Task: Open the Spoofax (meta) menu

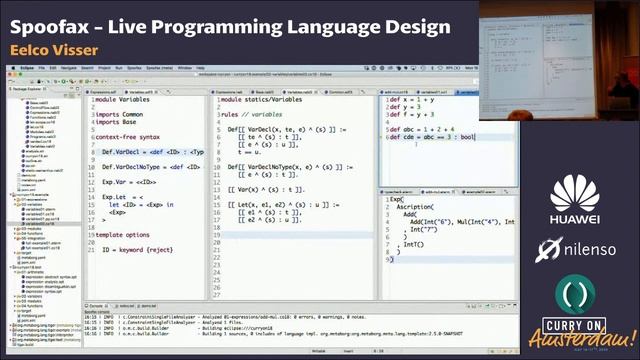Action: pos(159,68)
